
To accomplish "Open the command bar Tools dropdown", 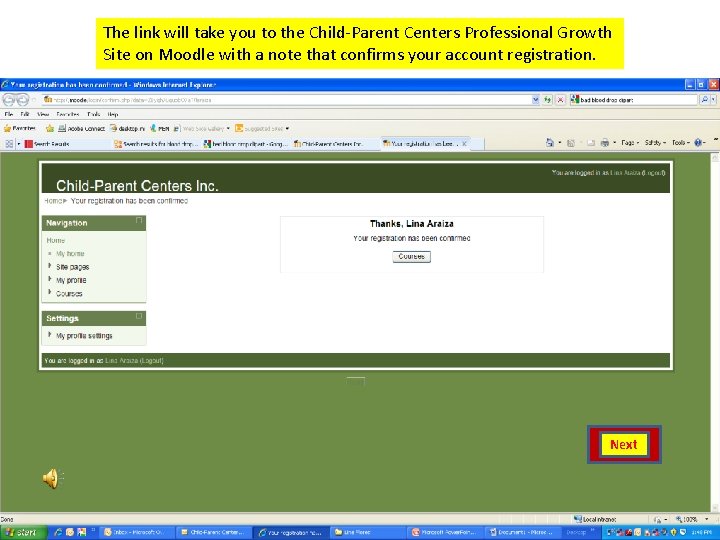I will tap(681, 143).
